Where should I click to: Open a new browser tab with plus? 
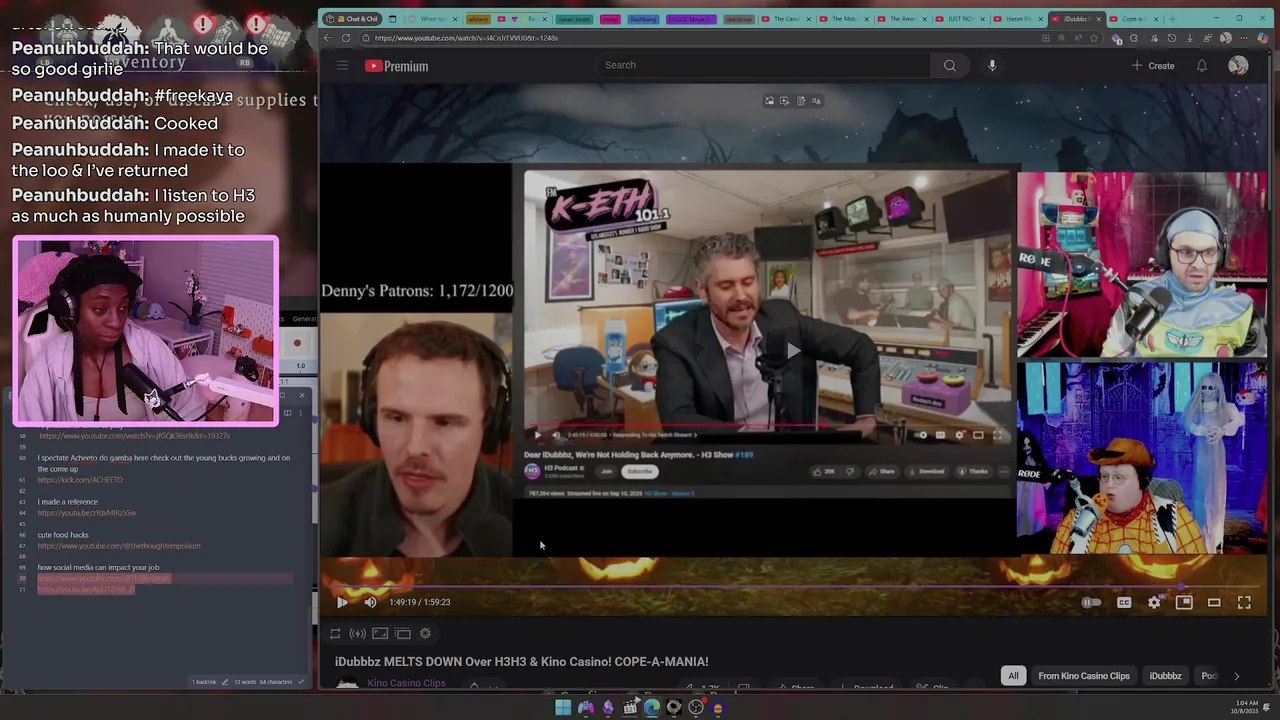tap(1172, 19)
